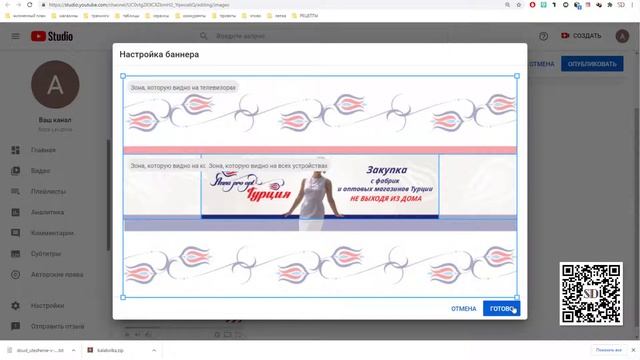Screen dimensions: 640x360
Task: Click the Субтитры sidebar icon
Action: point(16,253)
